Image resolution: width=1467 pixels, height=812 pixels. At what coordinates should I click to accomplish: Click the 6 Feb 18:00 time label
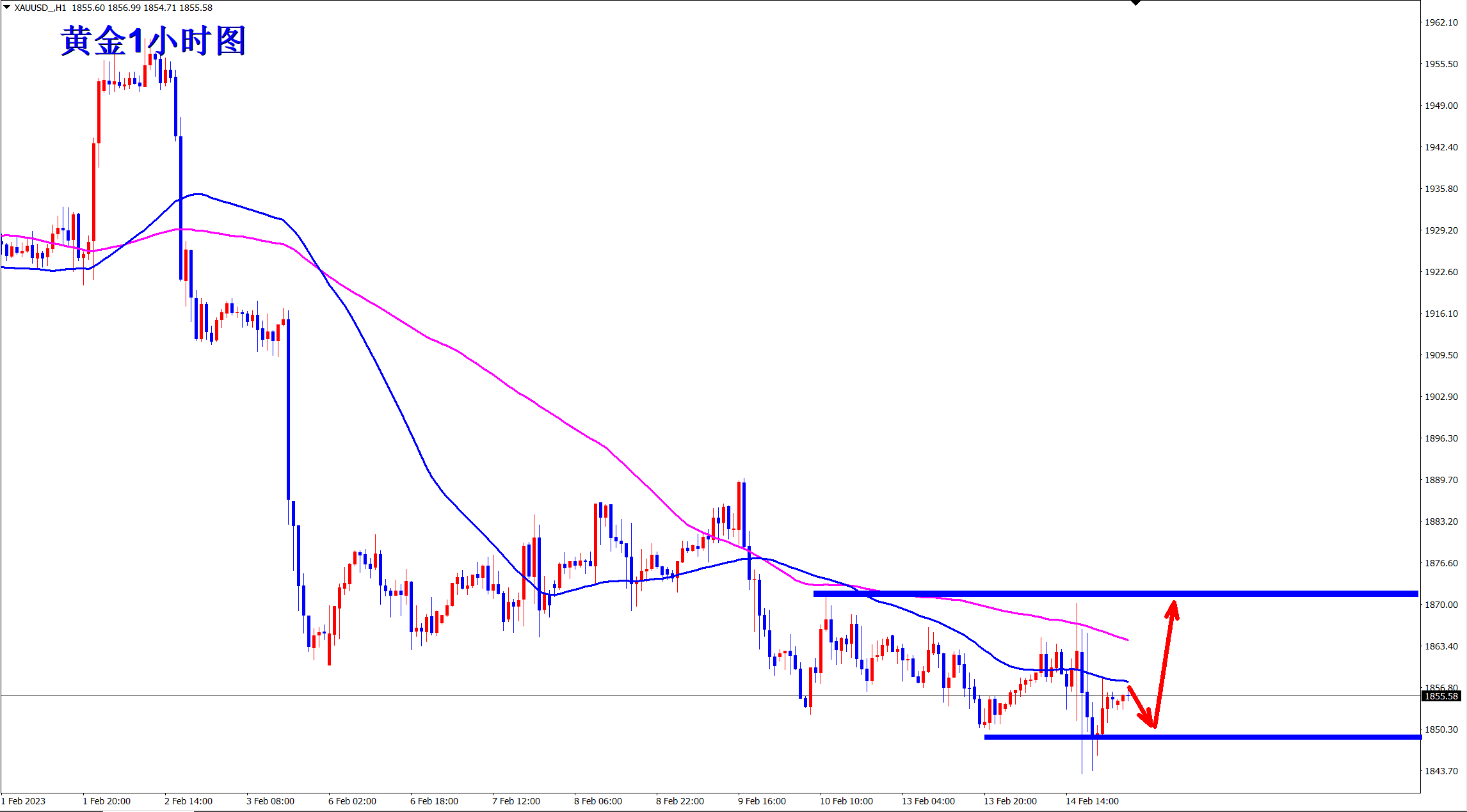pos(434,801)
